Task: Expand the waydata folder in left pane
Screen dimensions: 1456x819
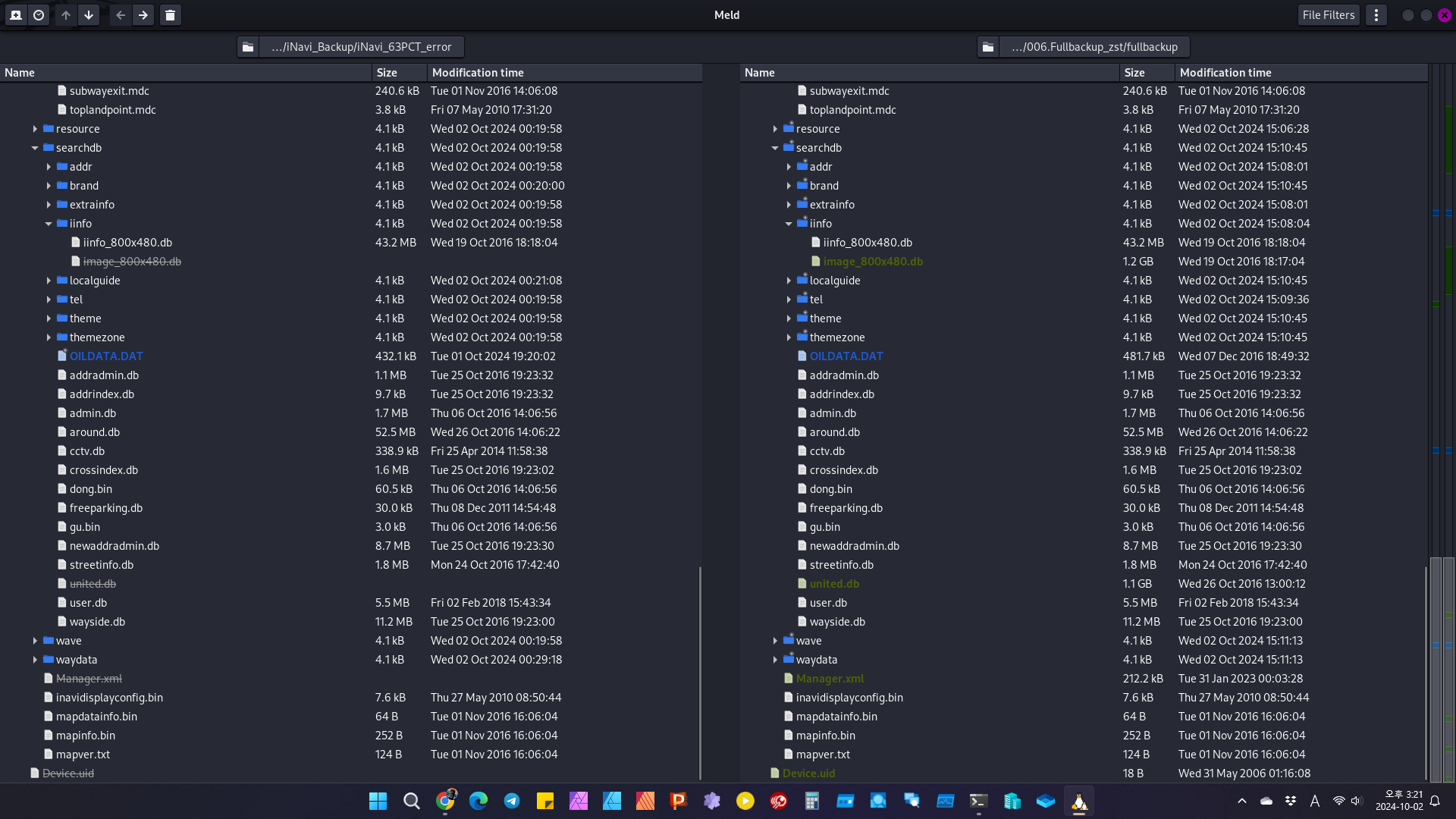Action: [x=35, y=660]
